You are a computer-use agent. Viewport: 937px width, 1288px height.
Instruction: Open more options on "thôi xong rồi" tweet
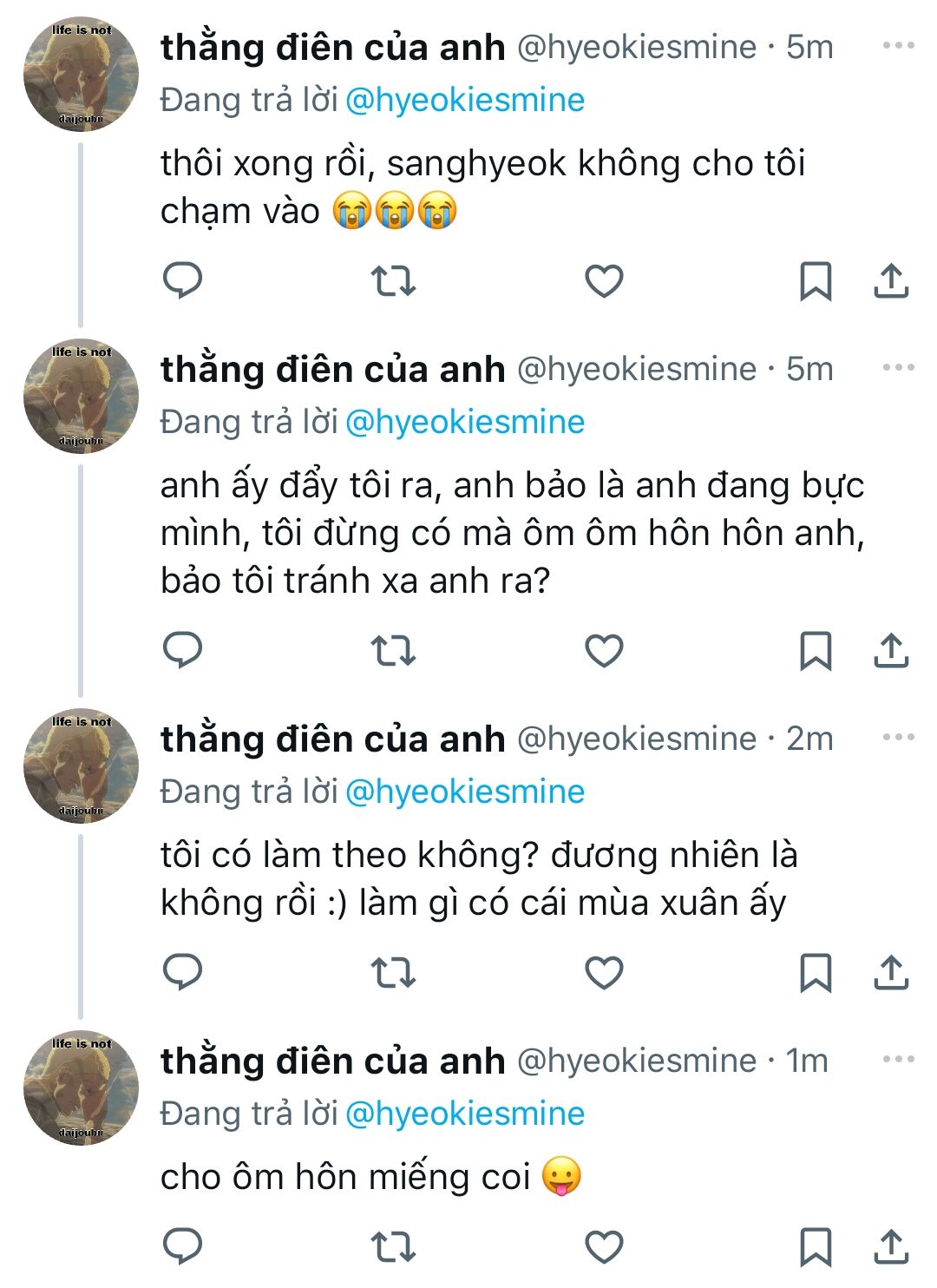[x=898, y=46]
